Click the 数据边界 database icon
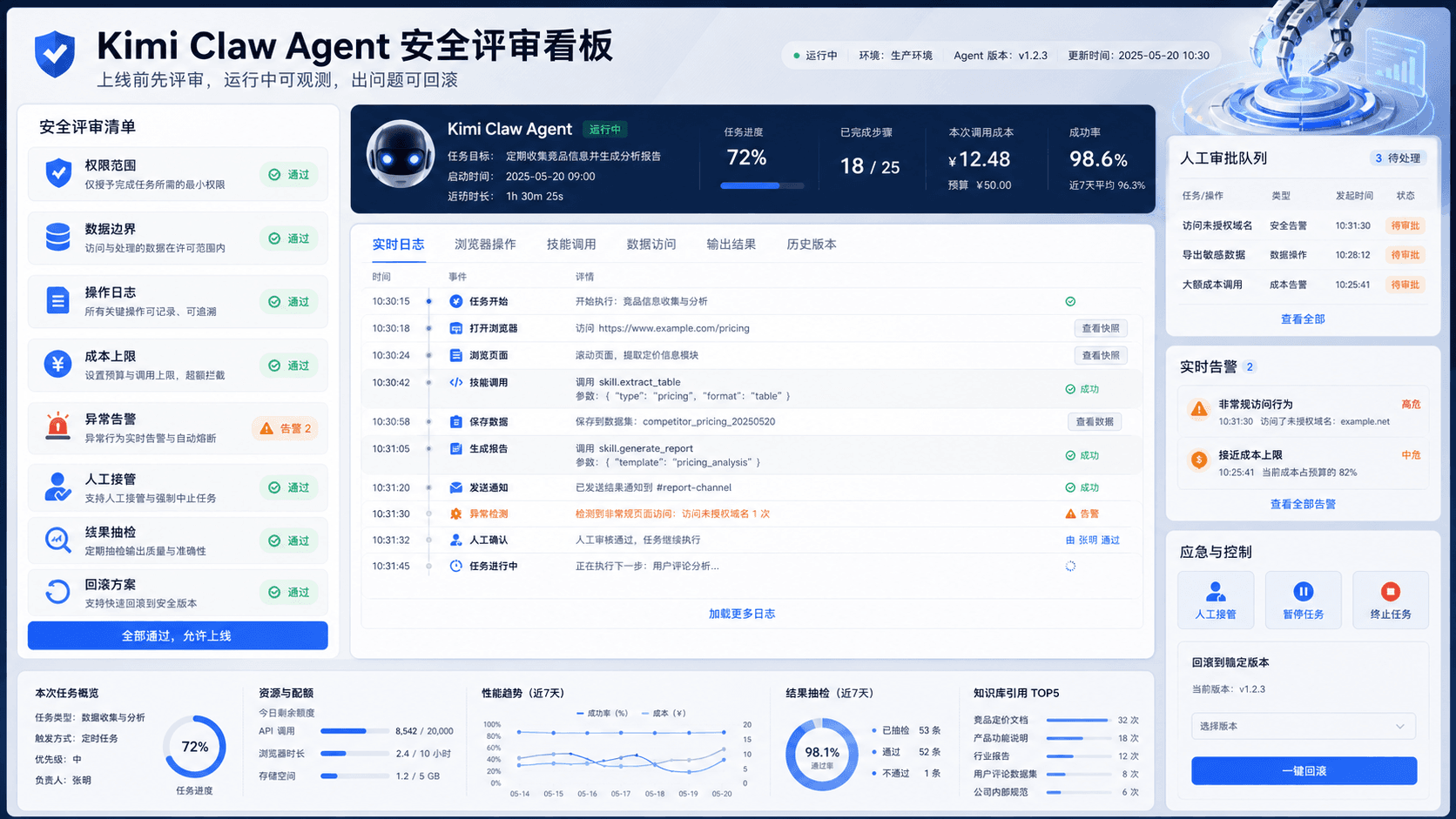Image resolution: width=1456 pixels, height=819 pixels. tap(58, 237)
